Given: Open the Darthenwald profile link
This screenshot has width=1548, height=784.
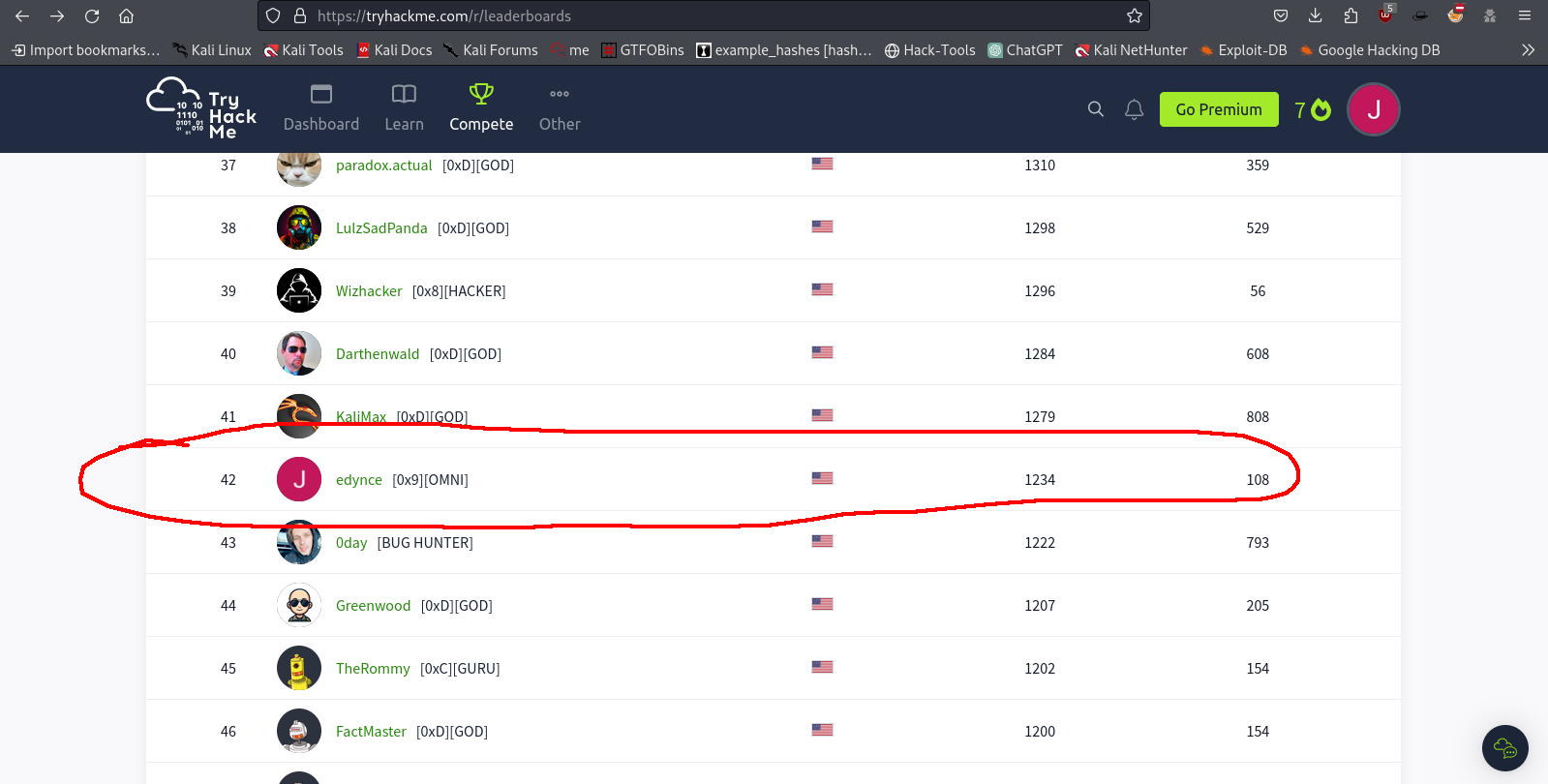Looking at the screenshot, I should tap(378, 354).
